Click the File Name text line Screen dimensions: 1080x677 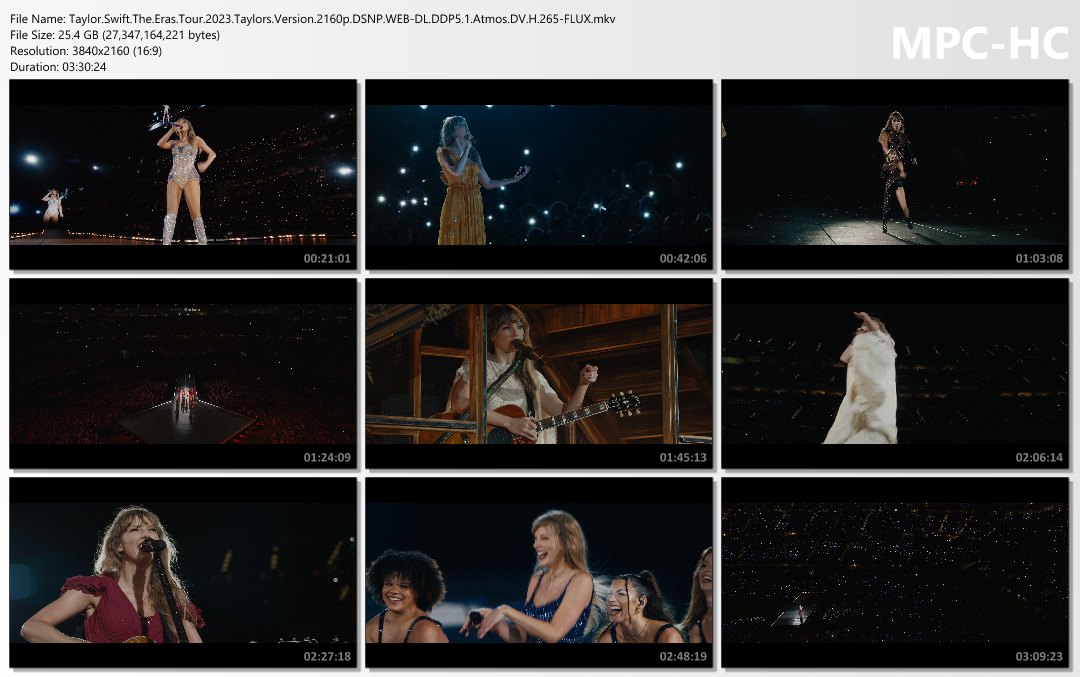pyautogui.click(x=313, y=19)
